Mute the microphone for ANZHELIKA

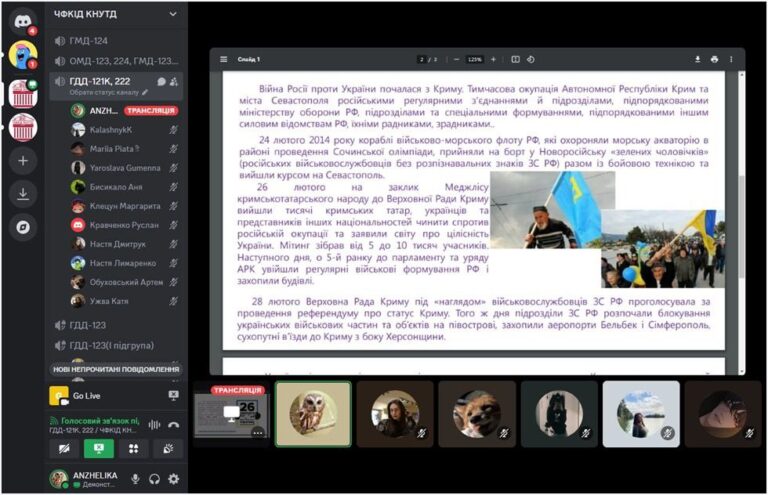coord(135,479)
